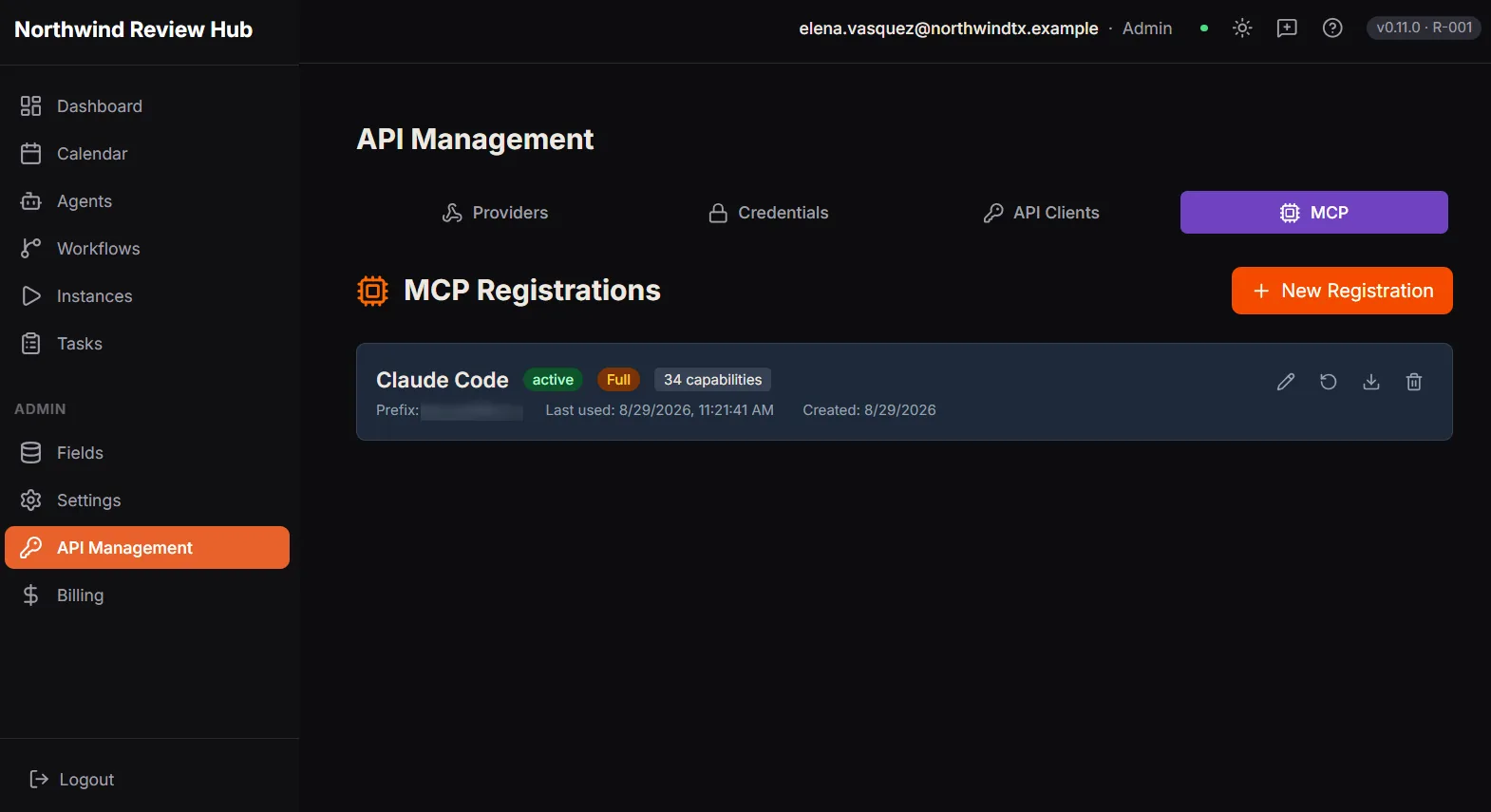
Task: Open the Billing page
Action: pyautogui.click(x=147, y=595)
